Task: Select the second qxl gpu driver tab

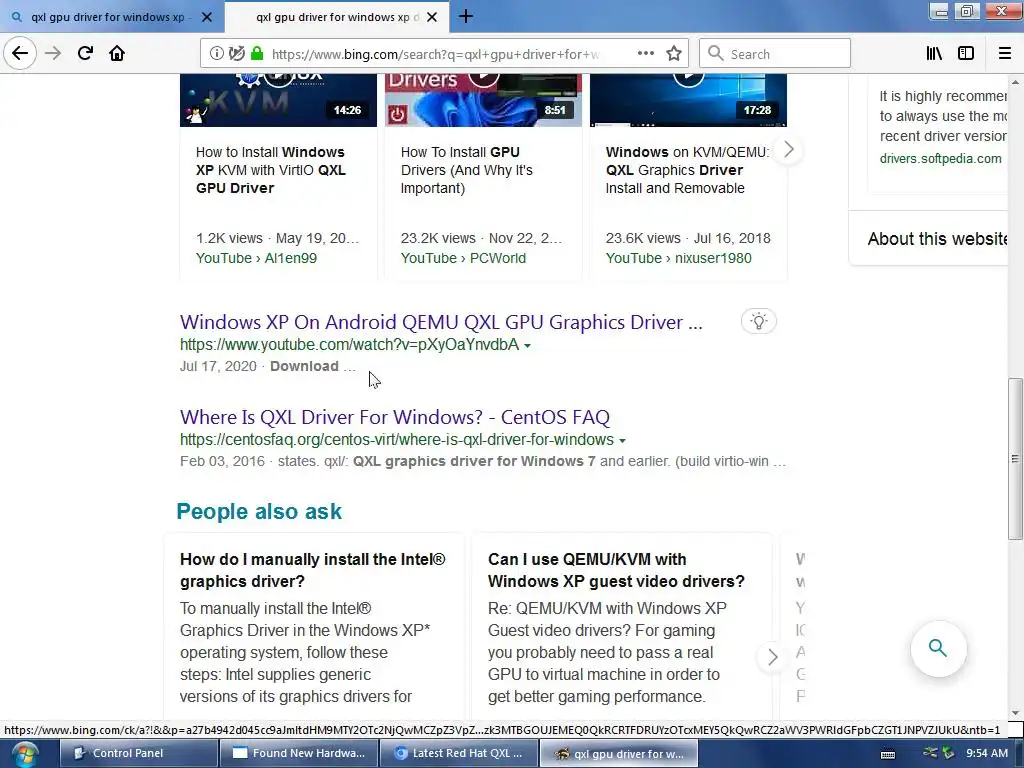Action: pos(337,17)
